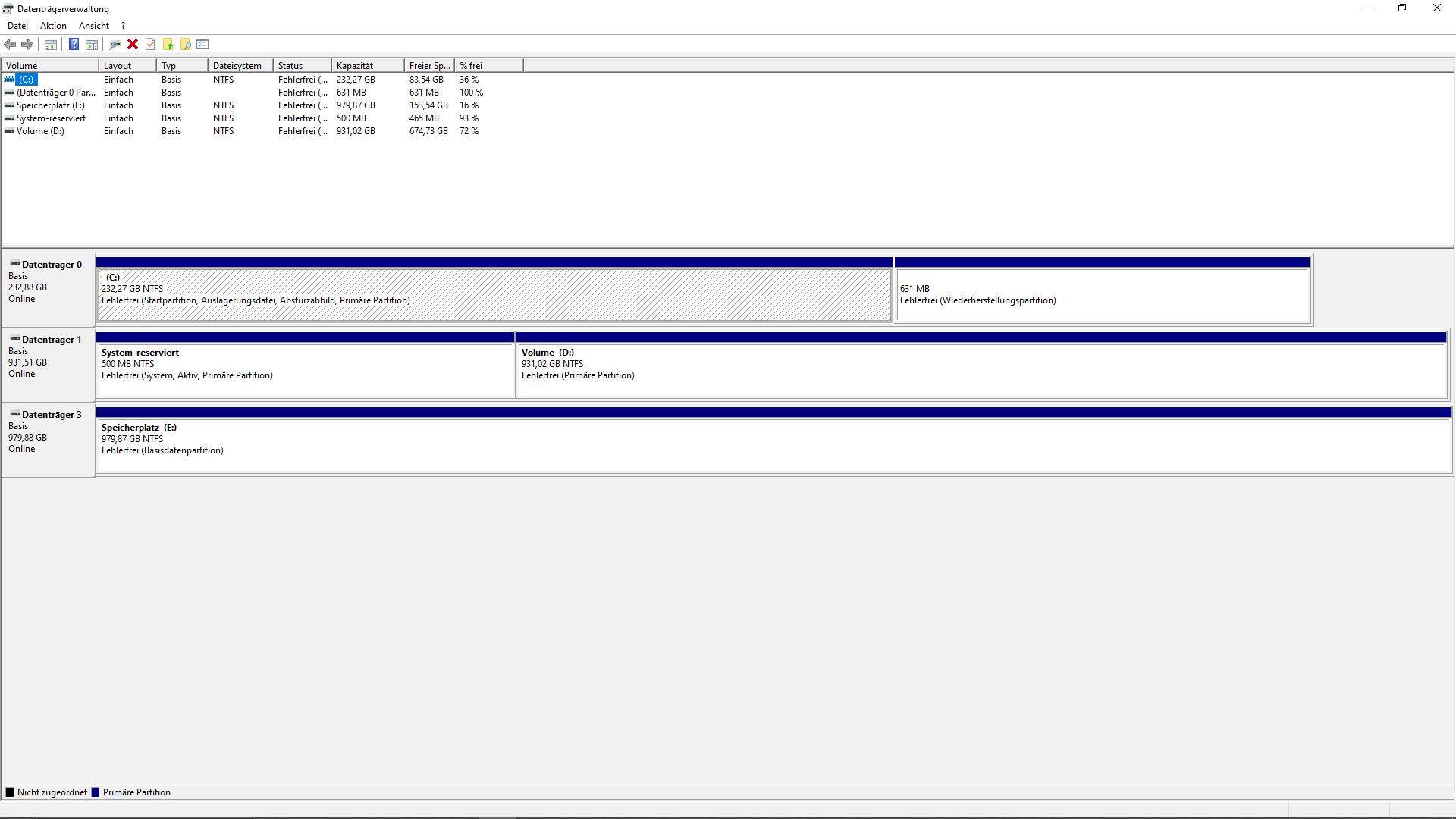Click the drive magnifier toolbar icon

[x=115, y=44]
